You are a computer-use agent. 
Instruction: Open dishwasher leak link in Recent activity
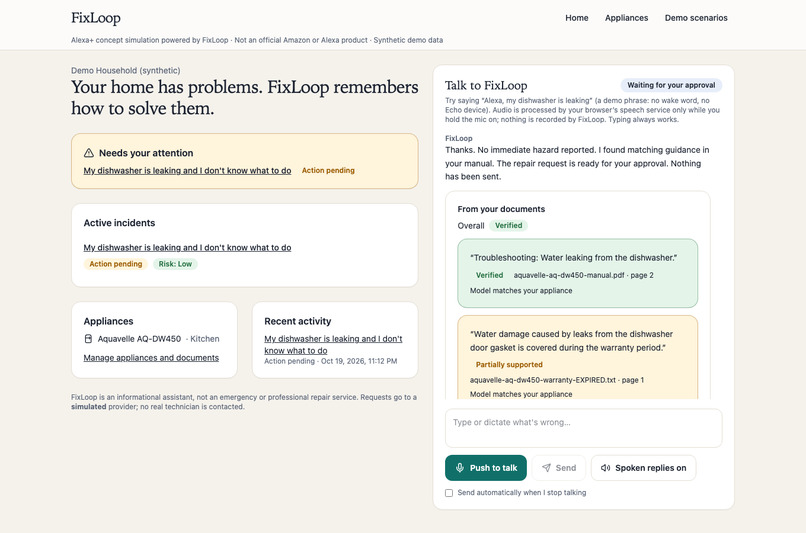333,345
